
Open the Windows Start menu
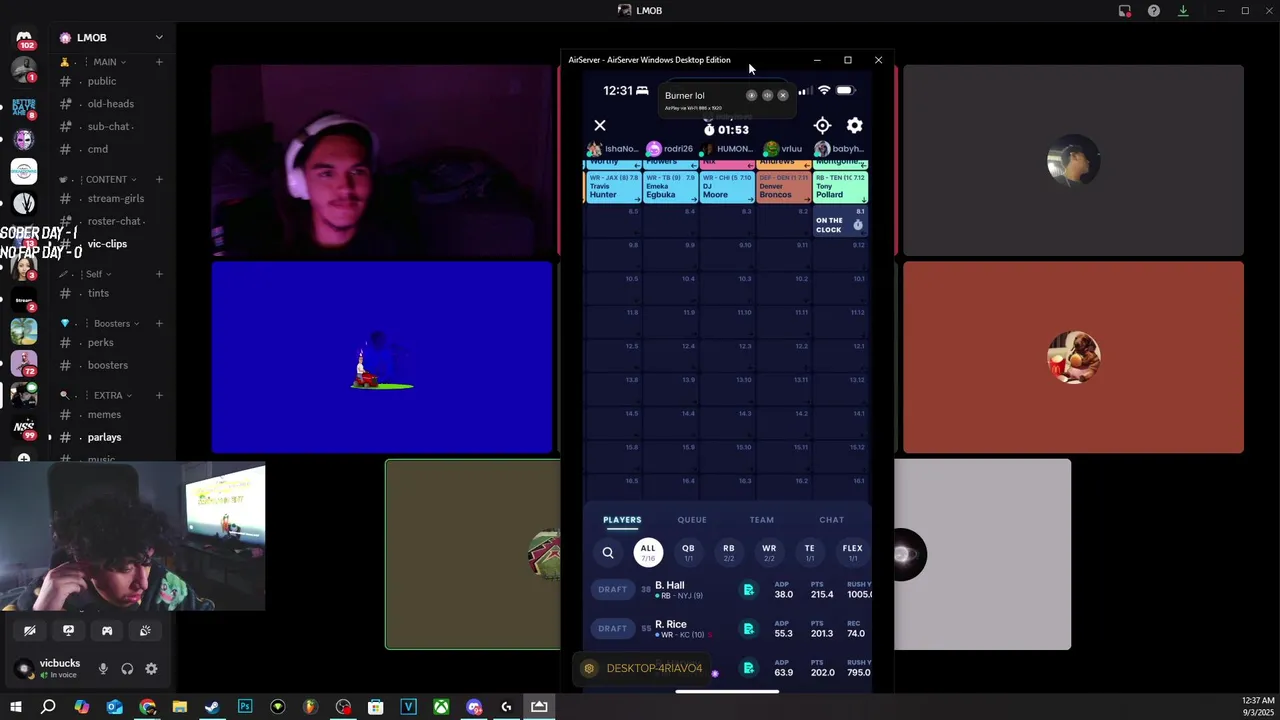pyautogui.click(x=15, y=707)
